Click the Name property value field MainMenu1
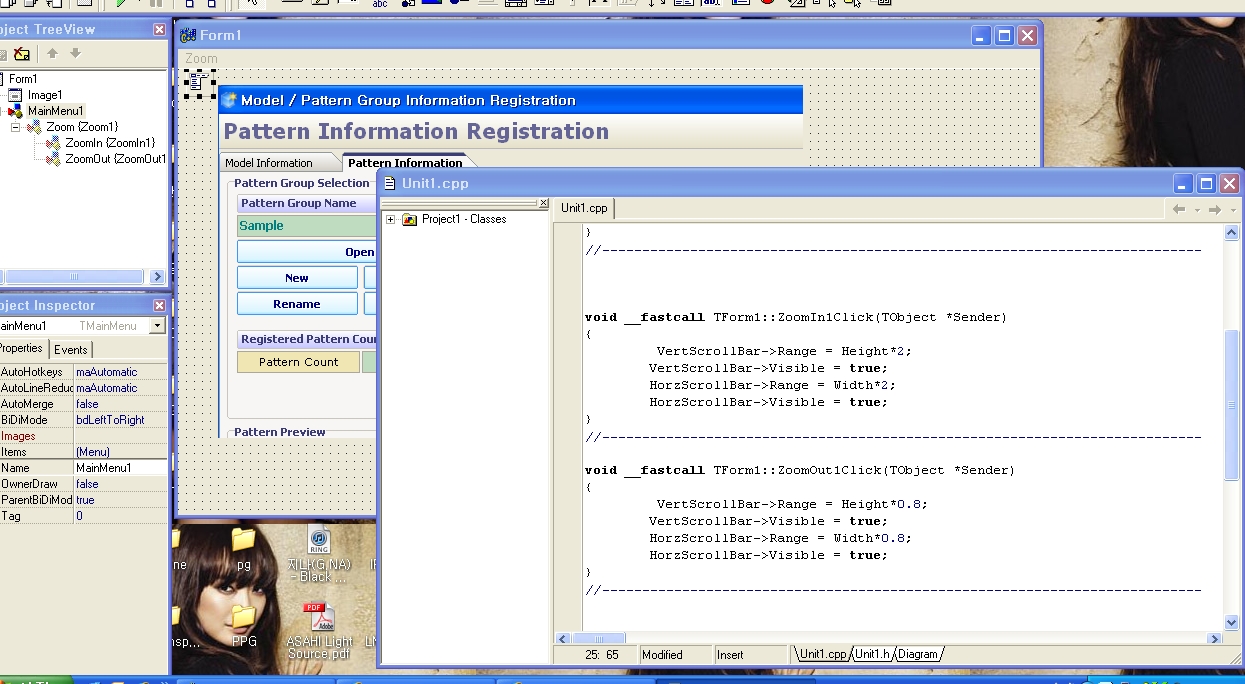Screen dimensions: 1245x684 coord(119,468)
